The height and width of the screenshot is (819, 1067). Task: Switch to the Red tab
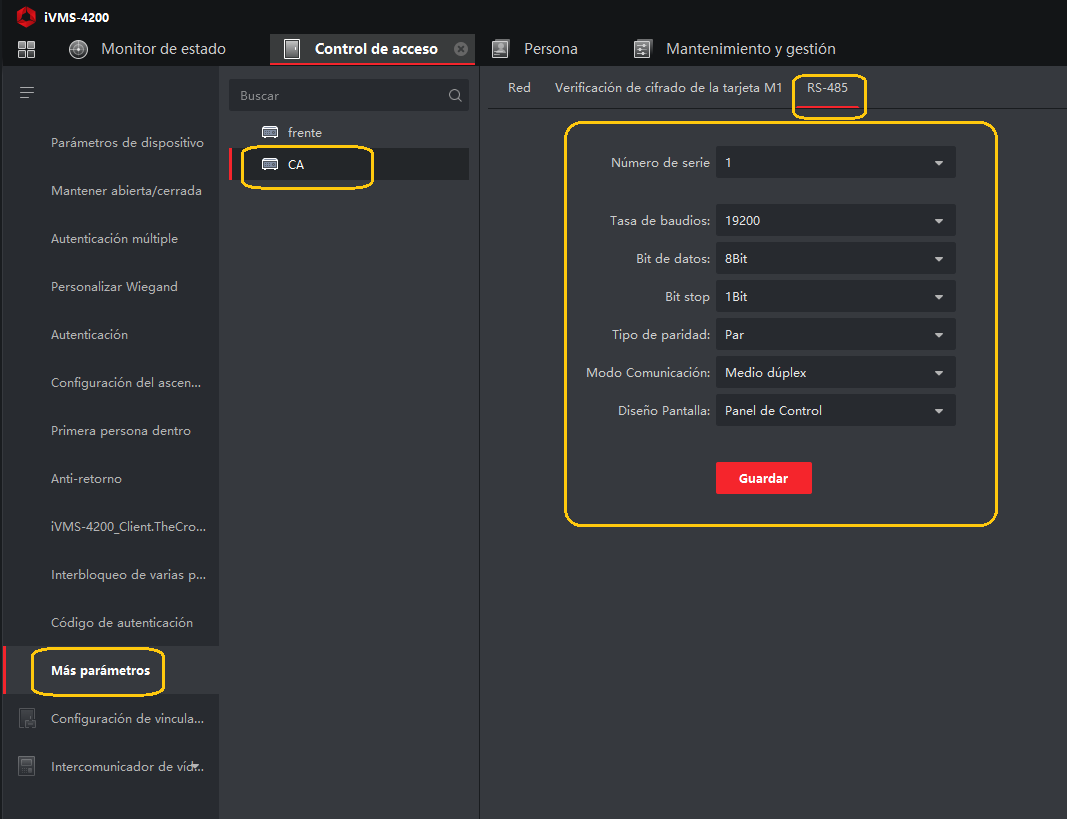519,88
